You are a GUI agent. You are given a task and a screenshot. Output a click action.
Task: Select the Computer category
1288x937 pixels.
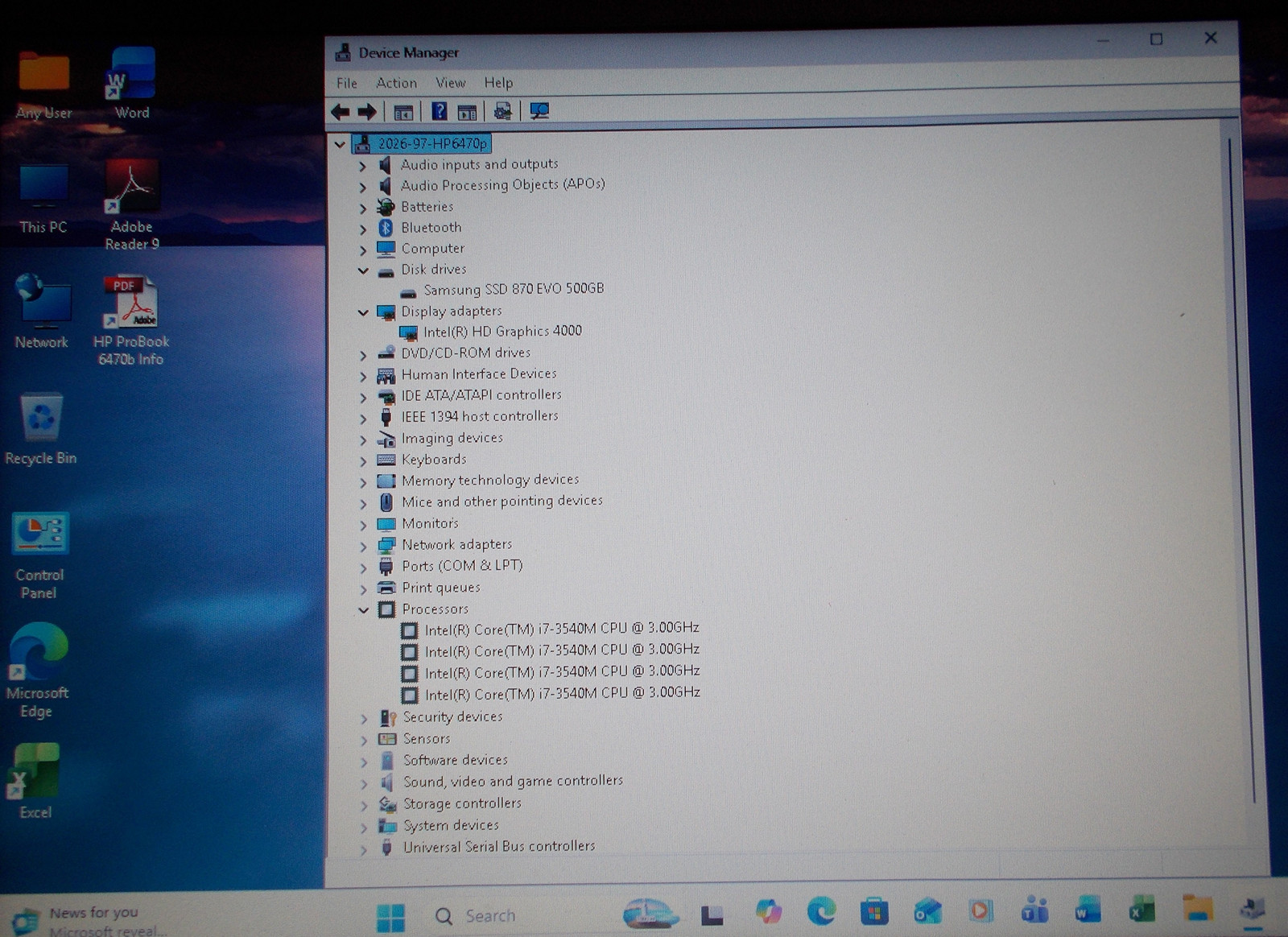tap(432, 249)
